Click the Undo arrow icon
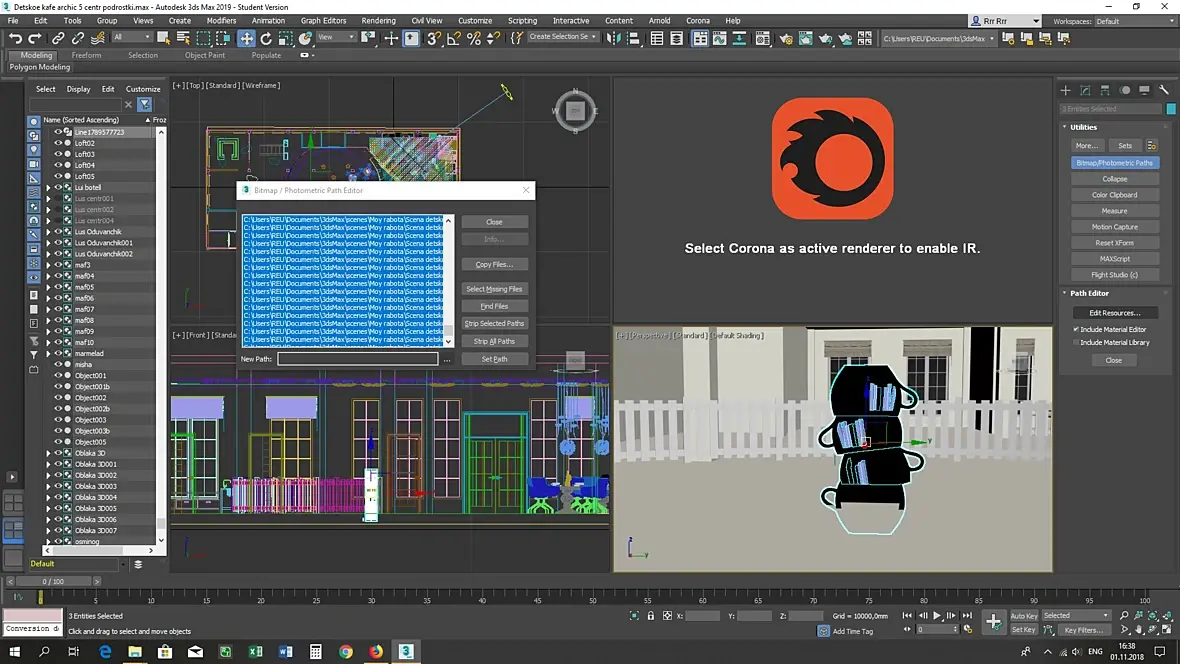Screen dimensions: 1180x664 15,38
